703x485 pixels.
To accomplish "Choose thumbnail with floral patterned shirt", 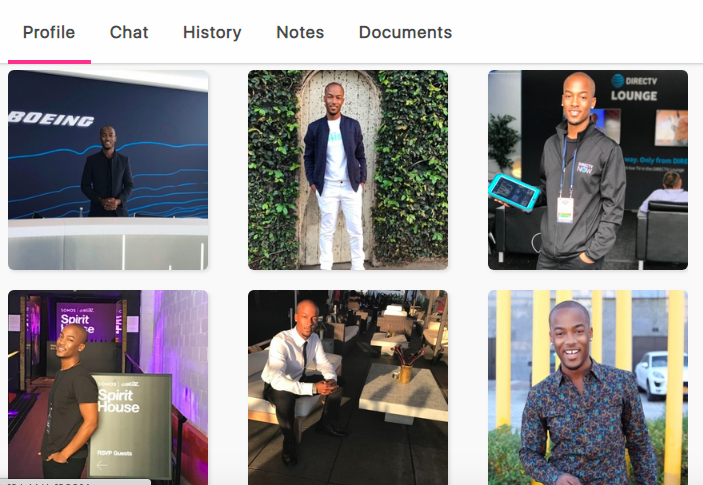I will pyautogui.click(x=588, y=387).
